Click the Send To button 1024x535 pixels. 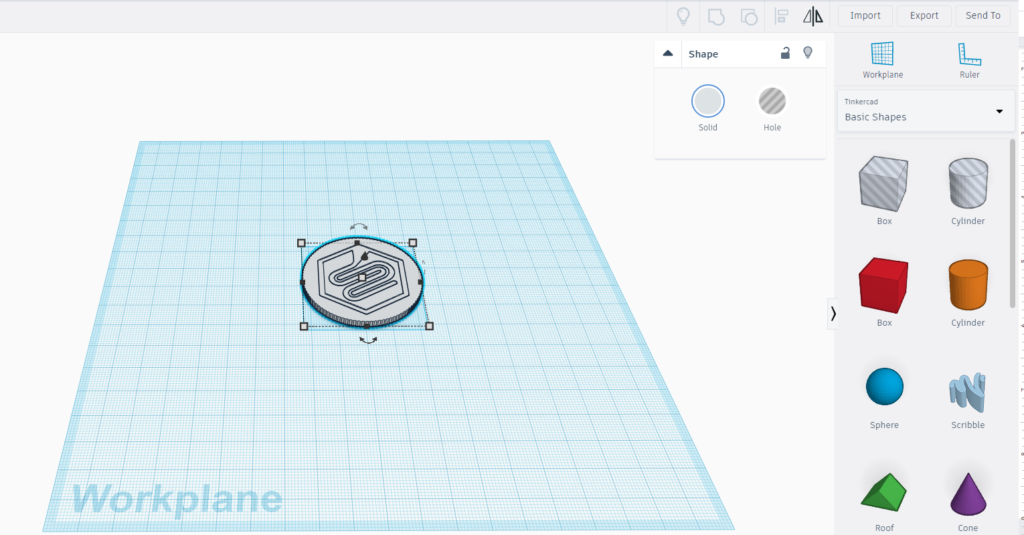point(983,16)
